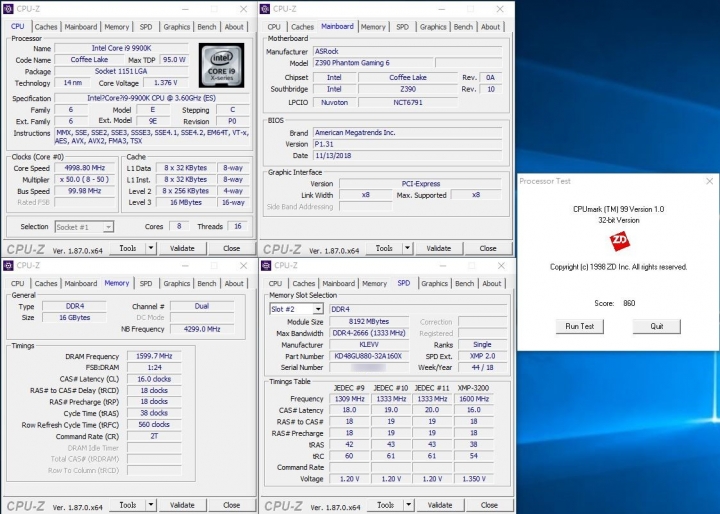Click Close button in the SPD window

tap(489, 505)
